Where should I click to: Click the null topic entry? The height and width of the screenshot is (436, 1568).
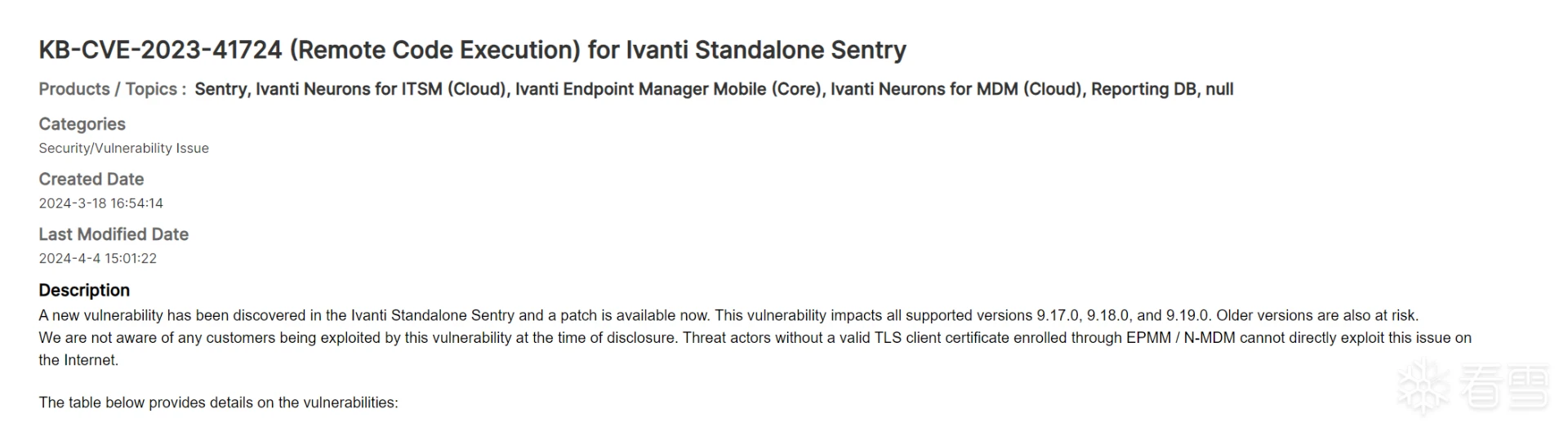(x=1219, y=89)
